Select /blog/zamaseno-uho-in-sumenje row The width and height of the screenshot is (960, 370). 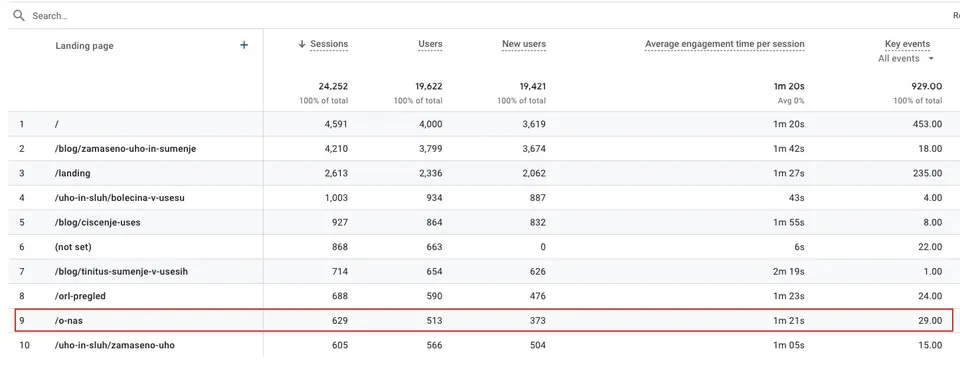click(484, 149)
